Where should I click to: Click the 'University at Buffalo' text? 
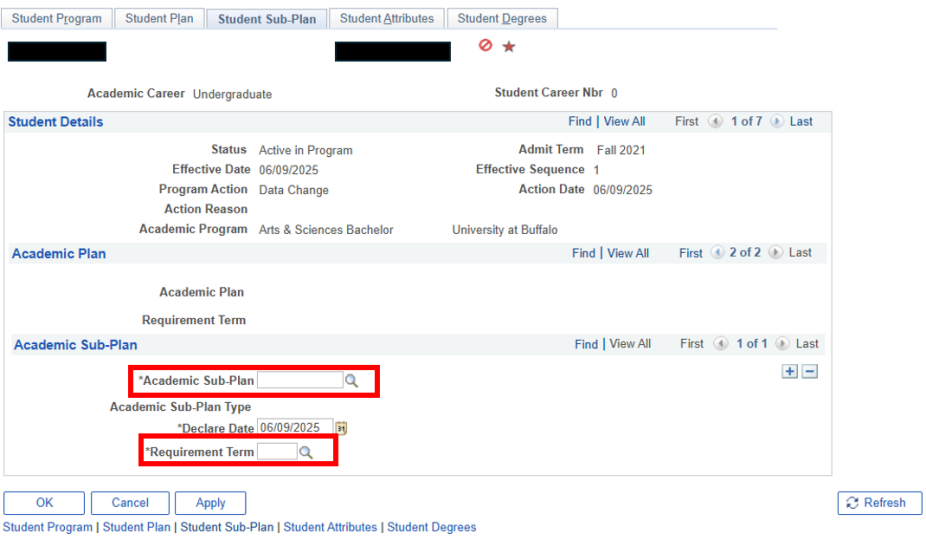pyautogui.click(x=505, y=230)
